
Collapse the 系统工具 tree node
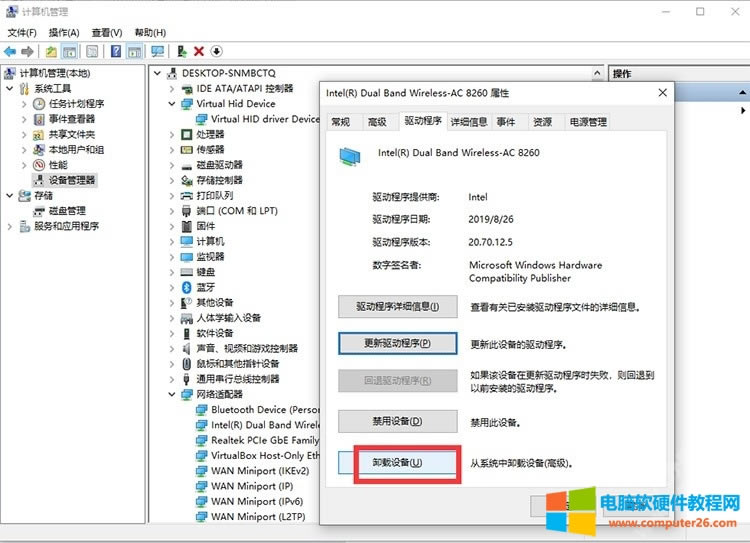click(x=10, y=89)
